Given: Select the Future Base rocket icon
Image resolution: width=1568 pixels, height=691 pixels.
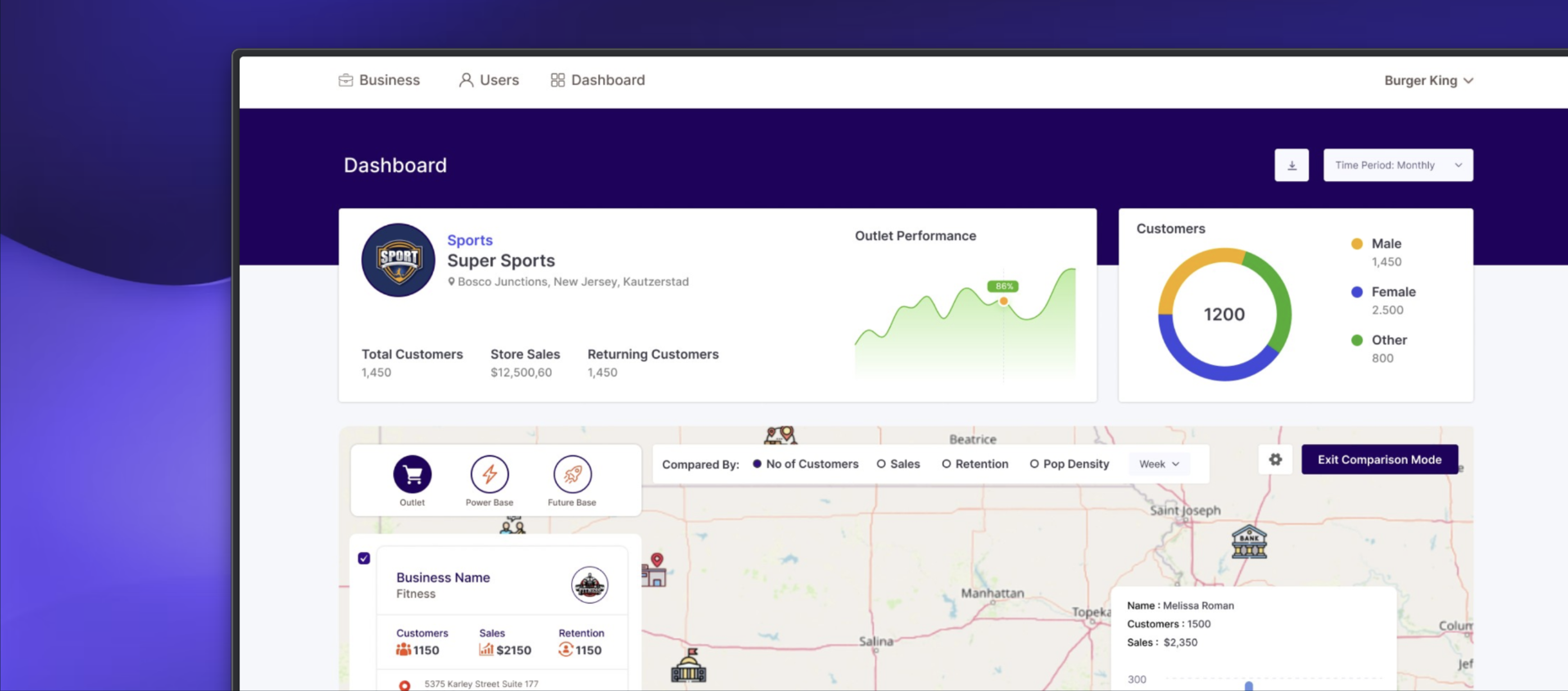Looking at the screenshot, I should point(572,474).
